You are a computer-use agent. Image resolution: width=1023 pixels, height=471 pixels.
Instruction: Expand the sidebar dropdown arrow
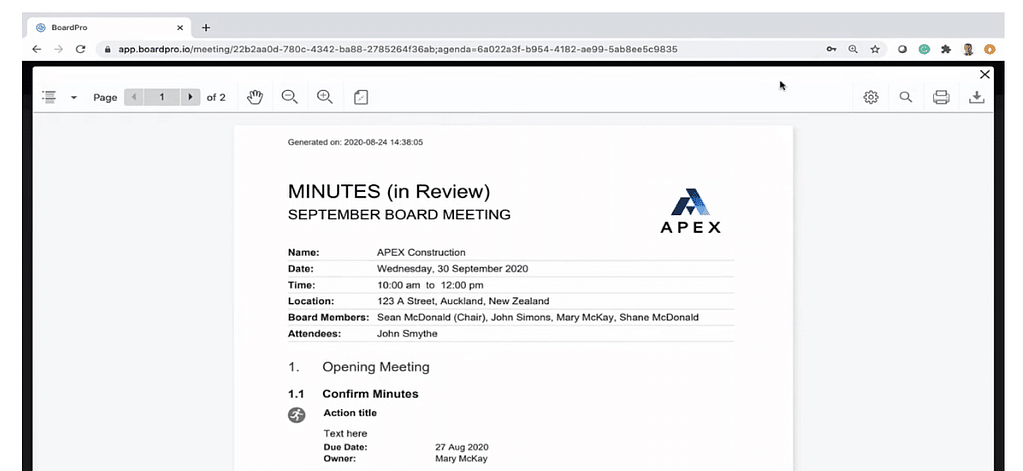point(73,98)
